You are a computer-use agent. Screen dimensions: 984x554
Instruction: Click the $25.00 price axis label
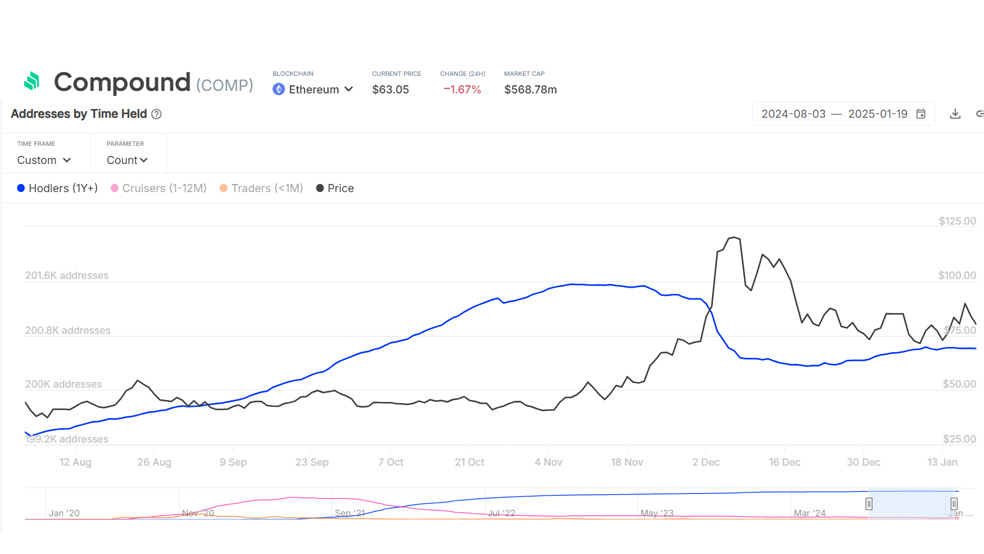tap(960, 439)
